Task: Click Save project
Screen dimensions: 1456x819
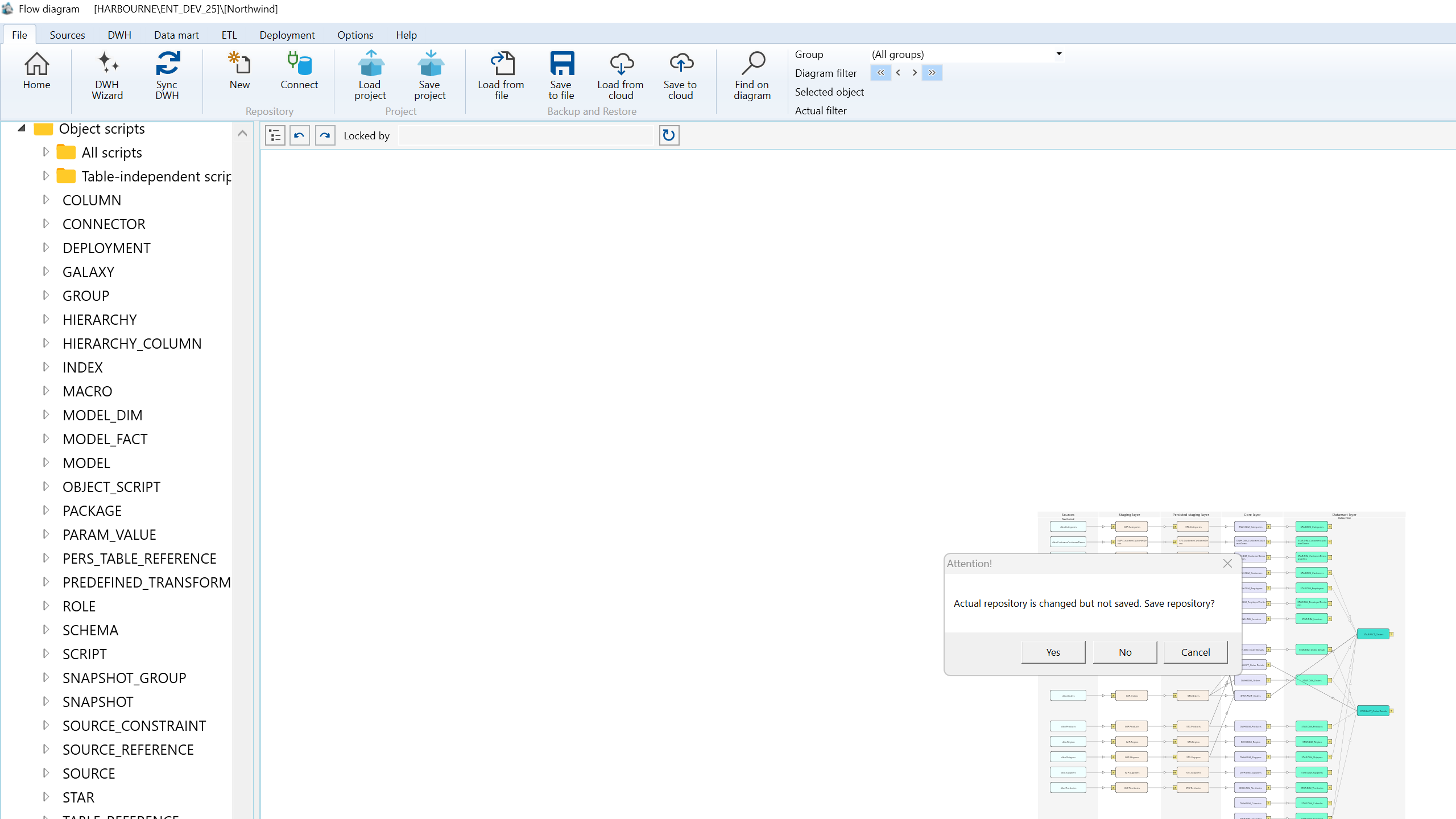Action: tap(430, 76)
